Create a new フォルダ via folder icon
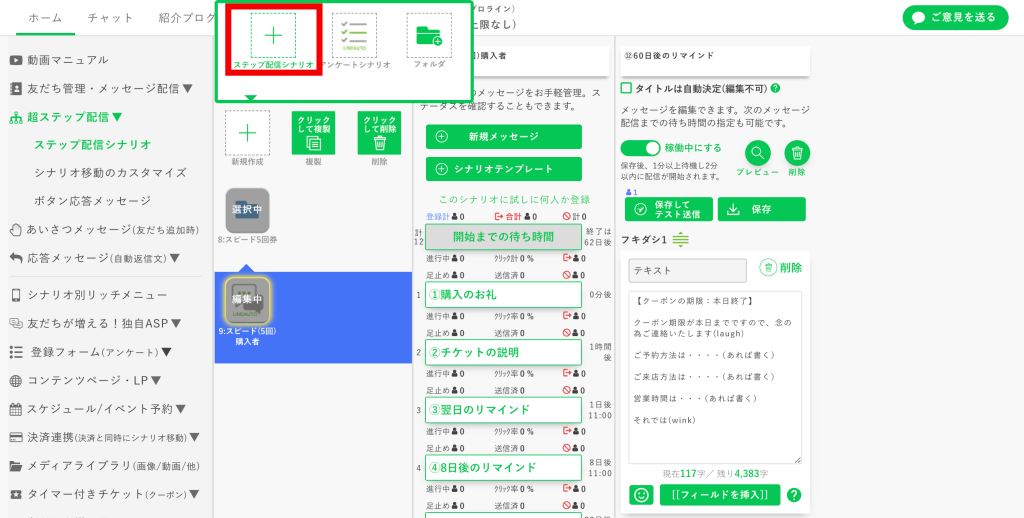Screen dimensions: 1024x518 click(428, 35)
